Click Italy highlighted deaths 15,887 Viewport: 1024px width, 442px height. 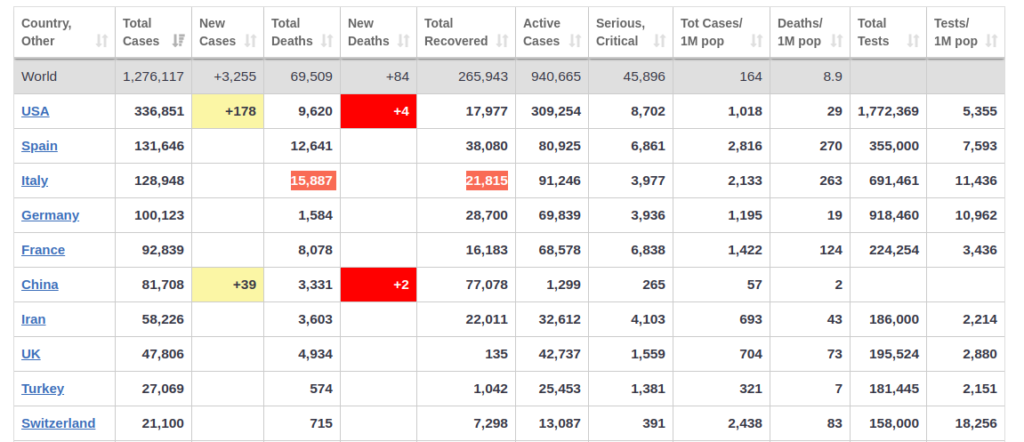[x=313, y=181]
